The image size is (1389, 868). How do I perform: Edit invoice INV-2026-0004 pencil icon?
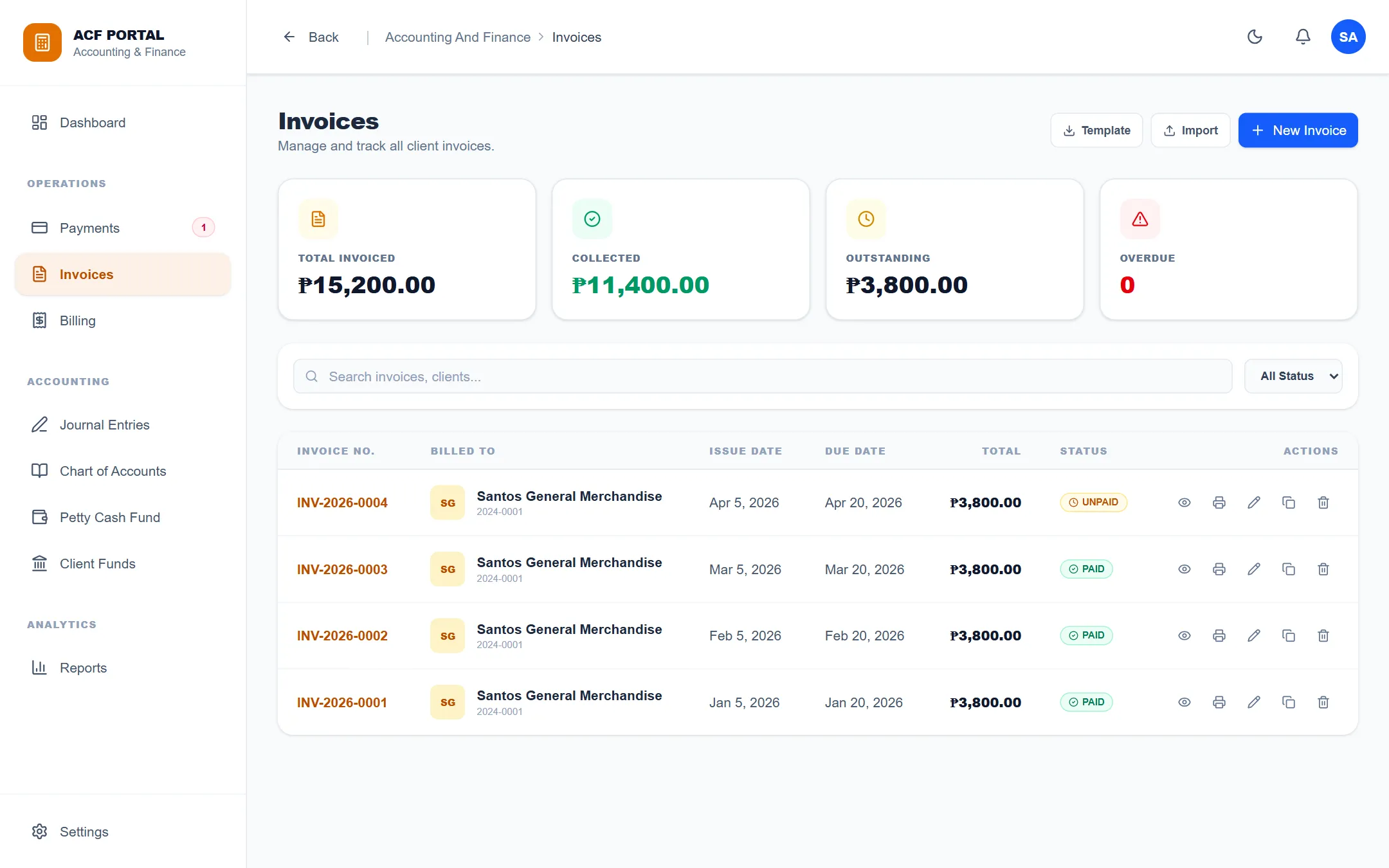pyautogui.click(x=1254, y=503)
